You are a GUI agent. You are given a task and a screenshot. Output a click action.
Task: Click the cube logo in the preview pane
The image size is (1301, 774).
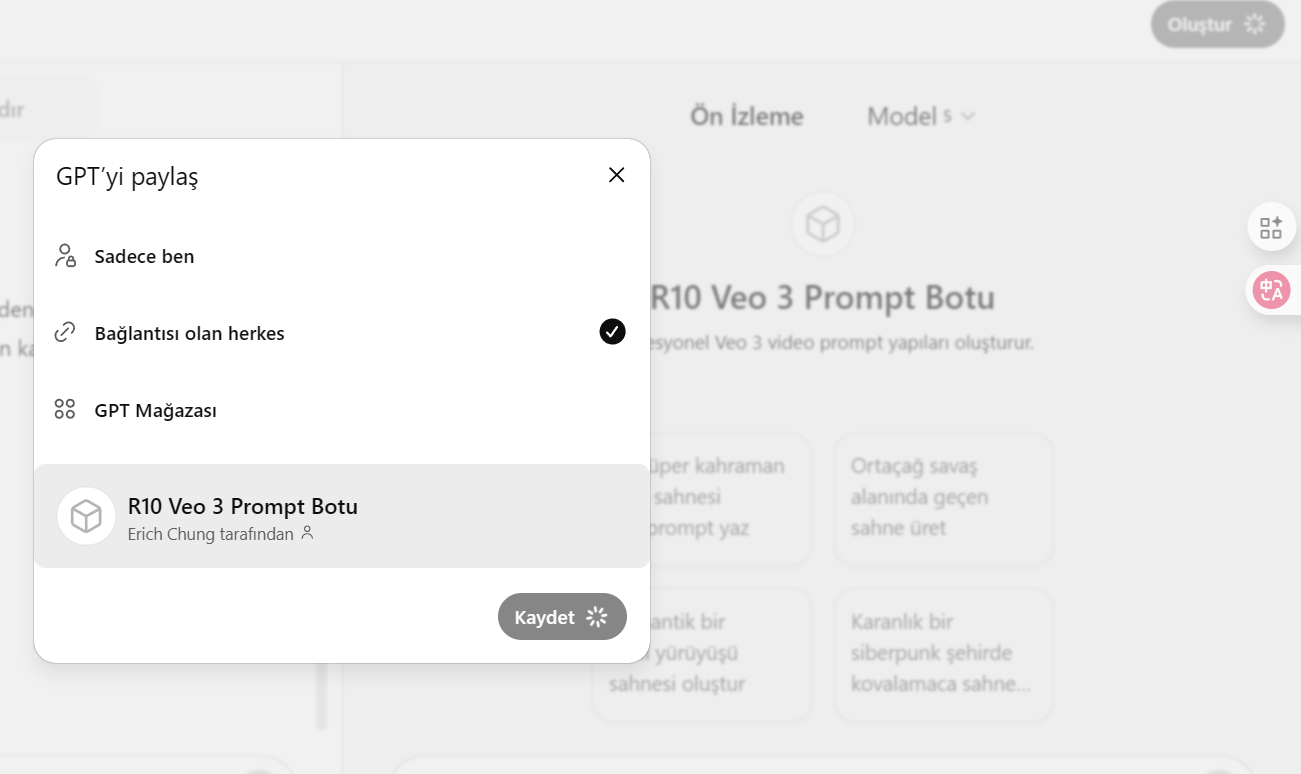tap(822, 224)
